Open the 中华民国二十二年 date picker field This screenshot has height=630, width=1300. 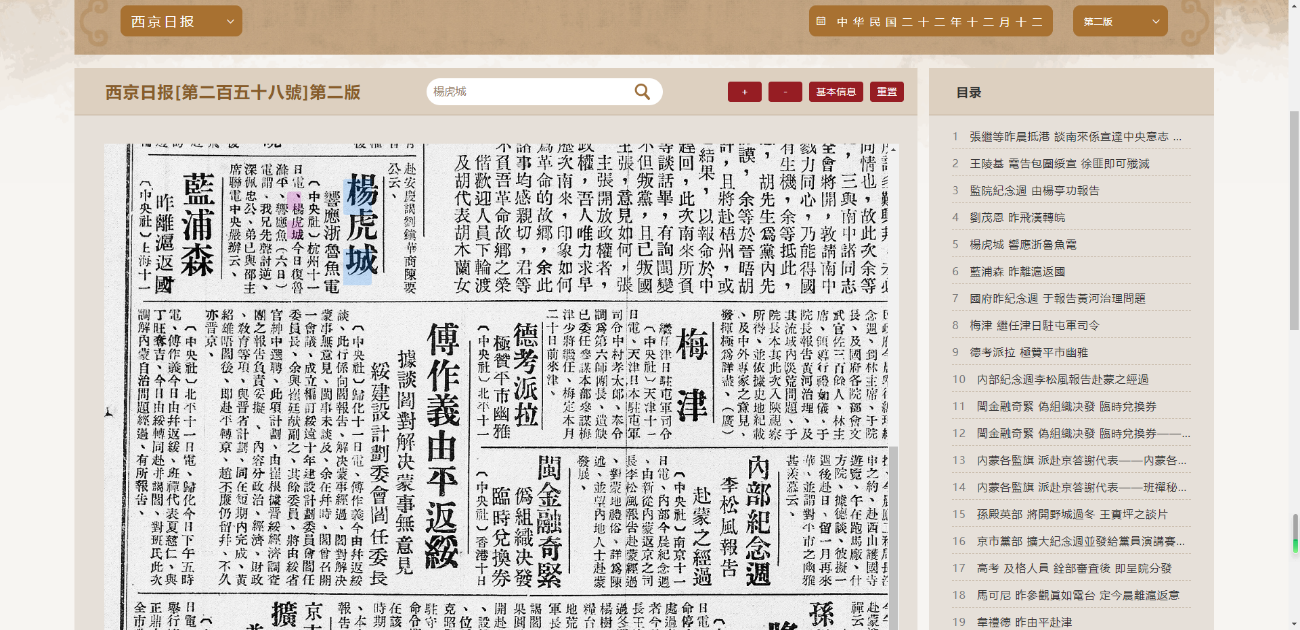coord(931,21)
